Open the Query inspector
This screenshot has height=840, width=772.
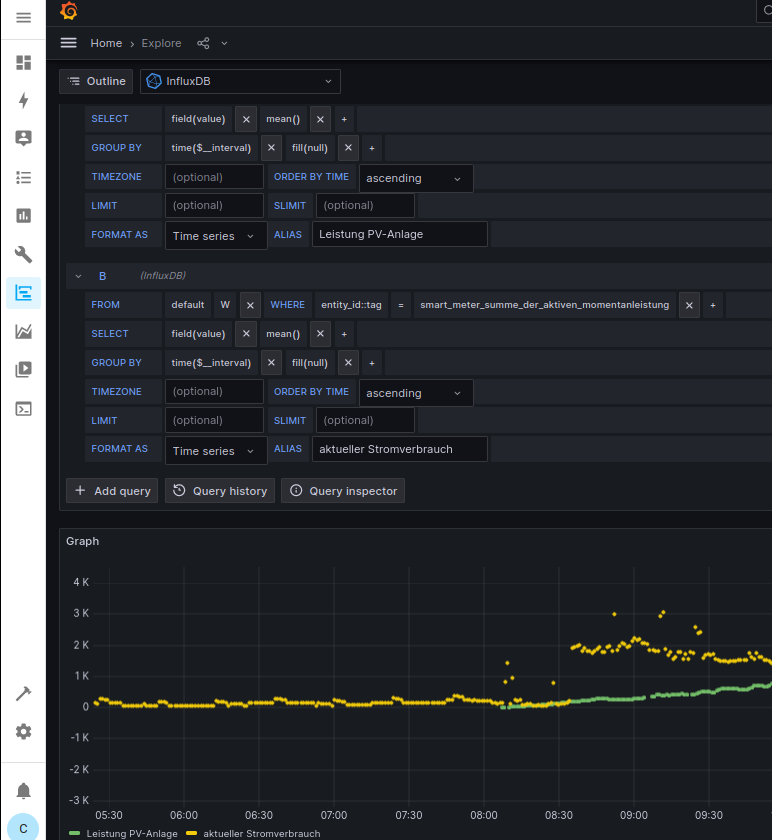pos(343,491)
